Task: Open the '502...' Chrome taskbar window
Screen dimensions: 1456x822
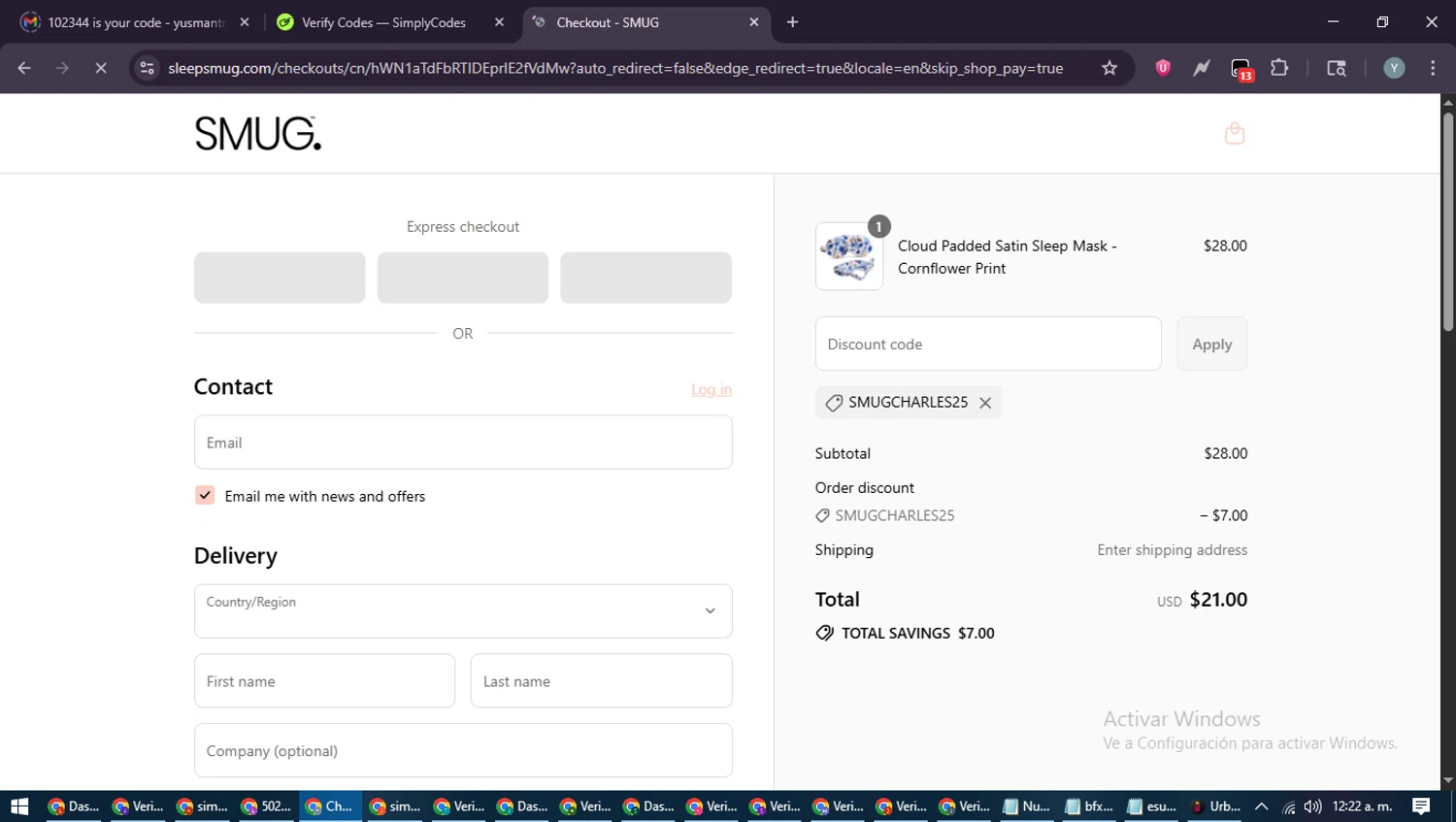Action: coord(266,806)
